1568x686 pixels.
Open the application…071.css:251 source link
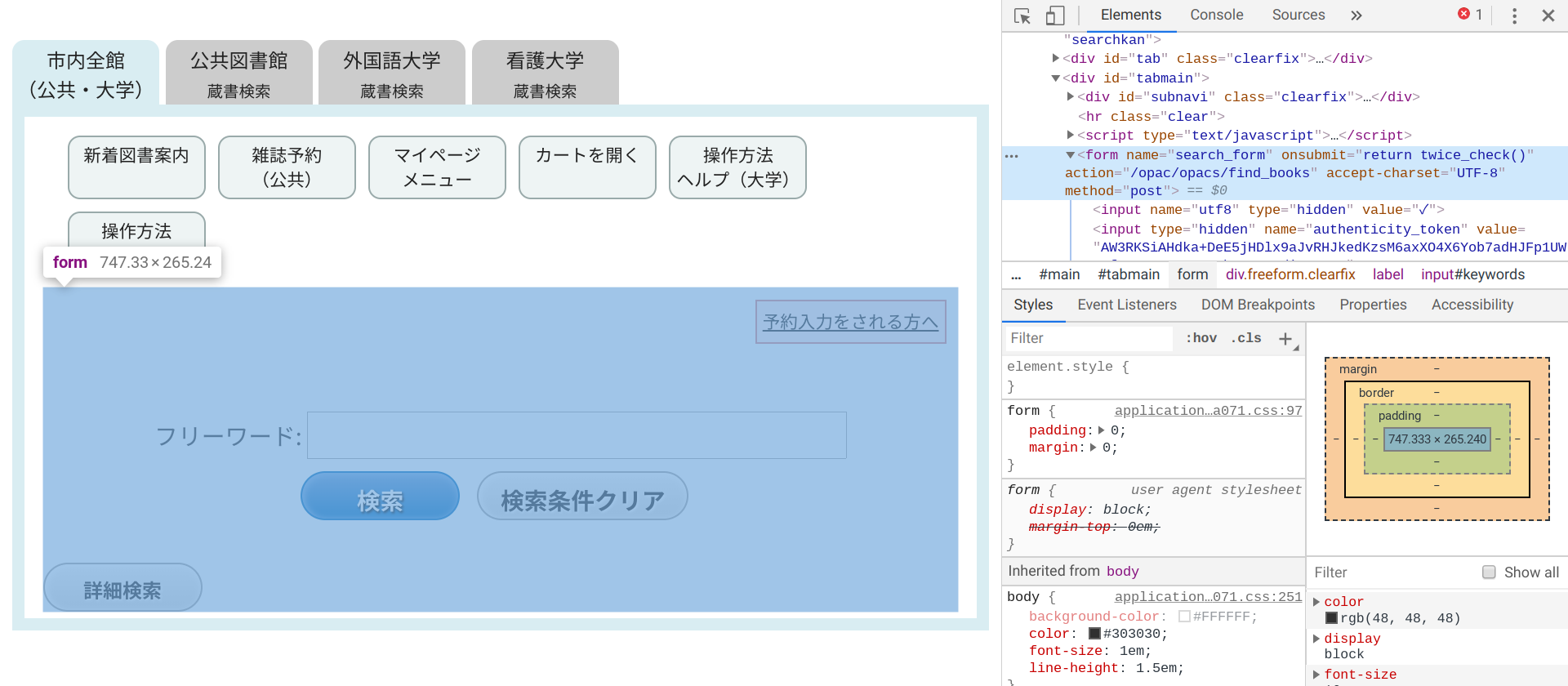pos(1208,597)
